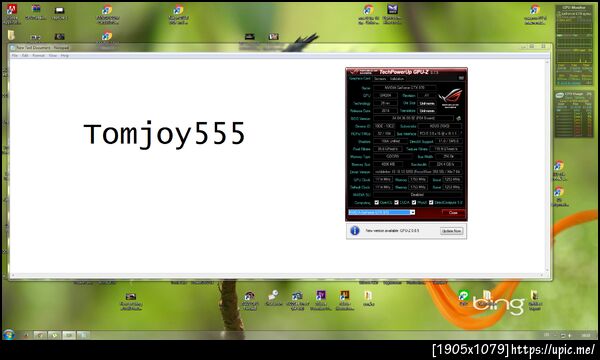Screen dimensions: 600x360
Task: Click the blue info icon in update notice
Action: [355, 231]
